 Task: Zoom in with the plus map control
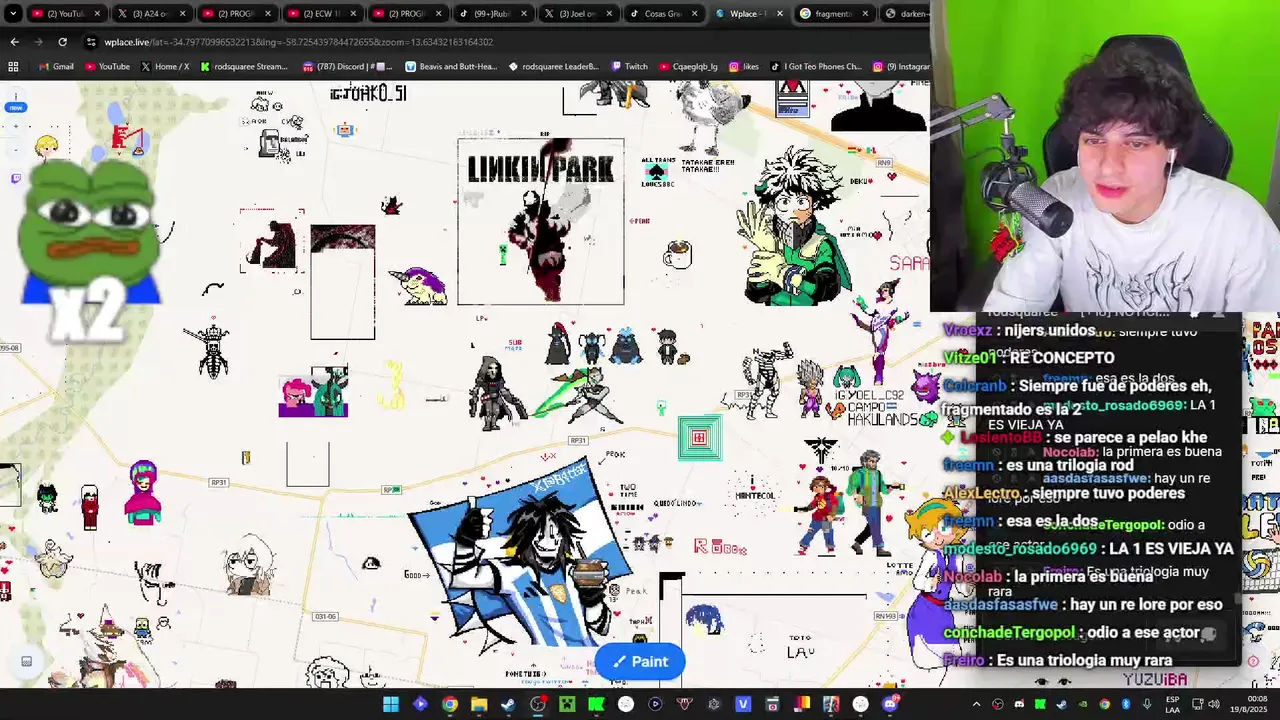pos(16,126)
